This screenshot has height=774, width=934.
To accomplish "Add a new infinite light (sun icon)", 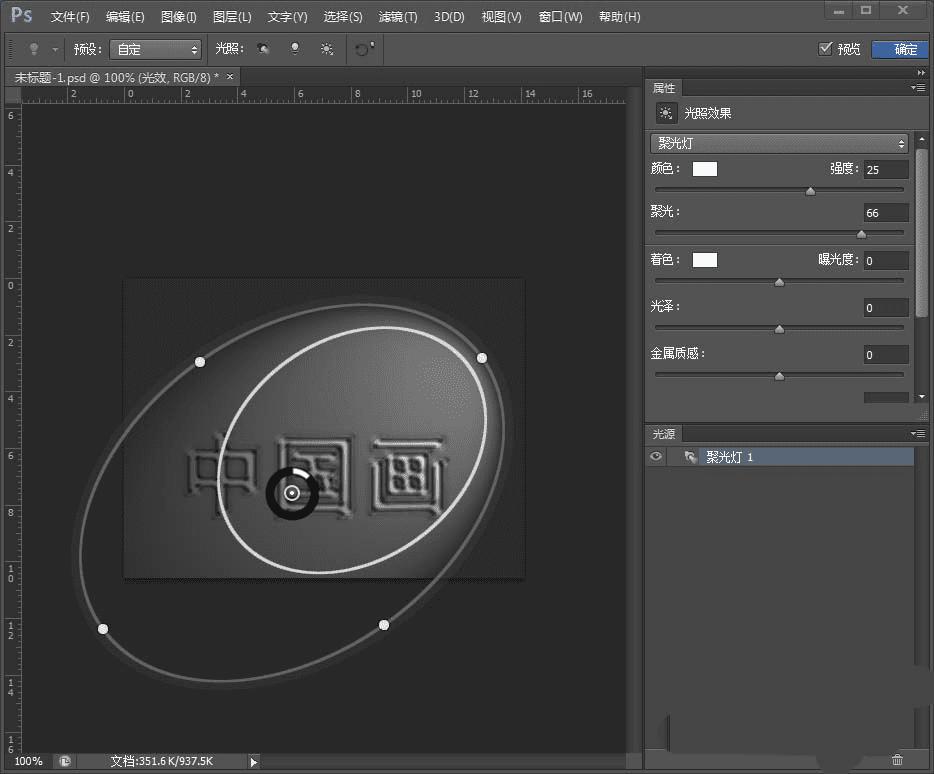I will (x=327, y=49).
